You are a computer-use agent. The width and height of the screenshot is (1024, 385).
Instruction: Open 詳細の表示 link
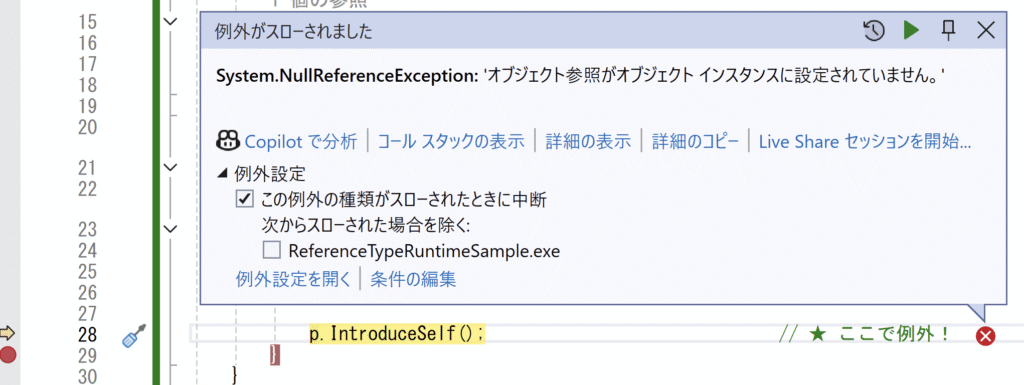pos(588,141)
